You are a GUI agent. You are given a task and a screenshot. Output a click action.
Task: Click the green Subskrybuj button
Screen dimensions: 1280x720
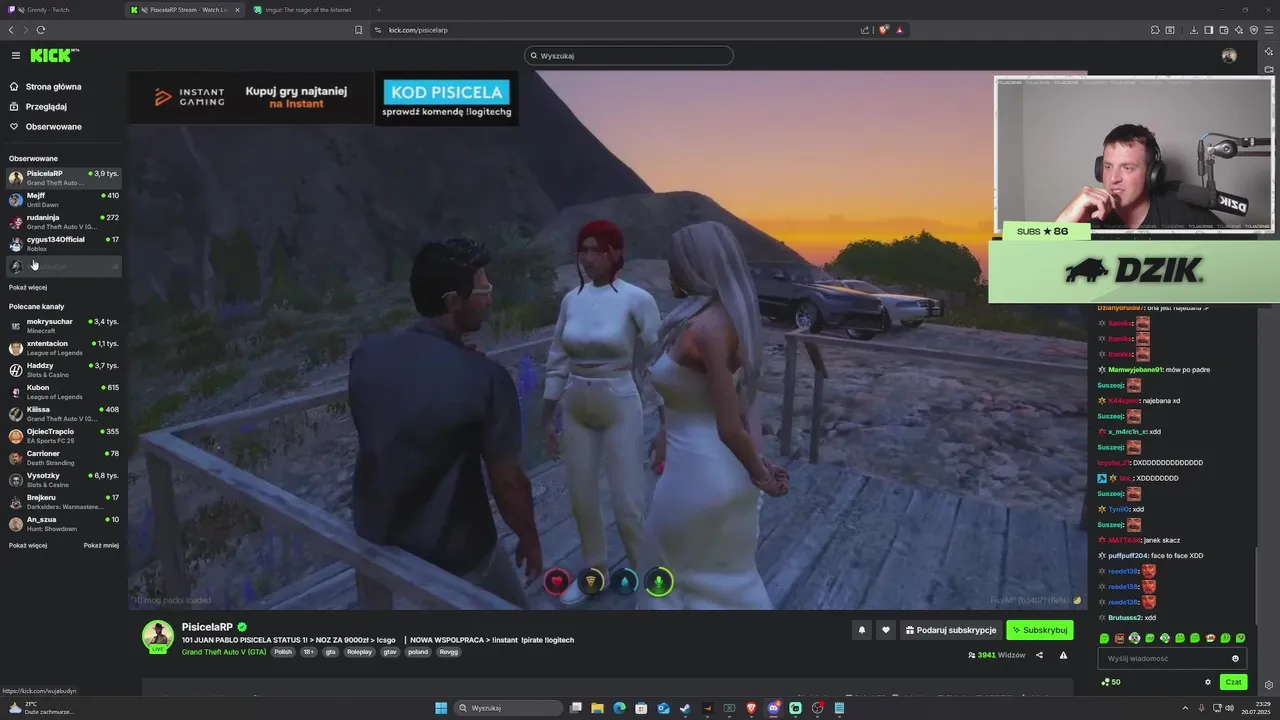click(1040, 630)
